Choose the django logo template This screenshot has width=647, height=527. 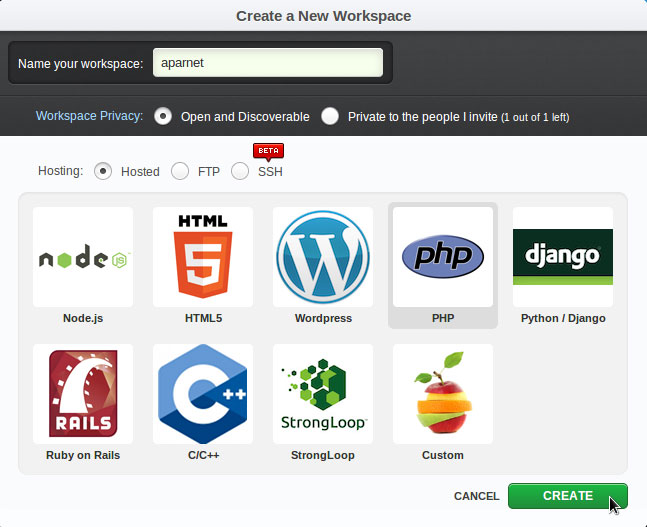563,257
